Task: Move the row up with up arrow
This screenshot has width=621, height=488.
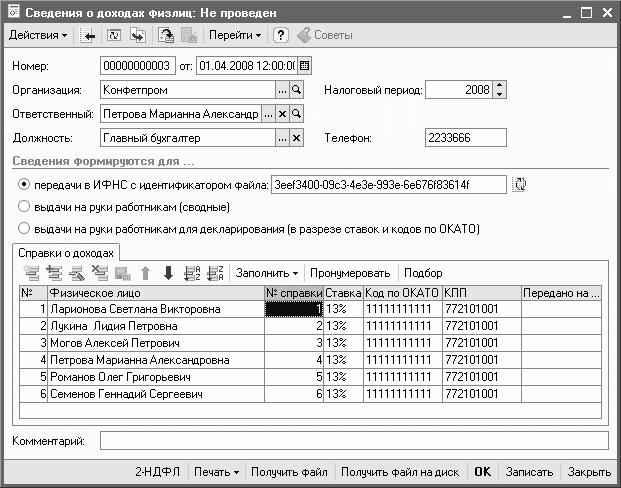Action: 145,272
